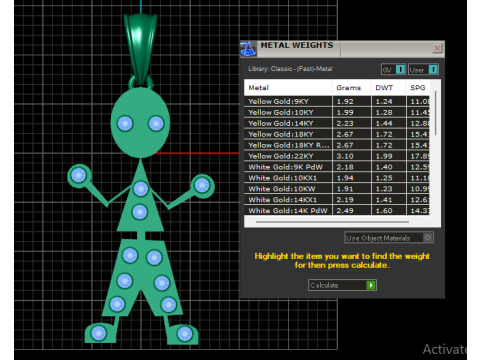480x360 pixels.
Task: Click the Metal Weights flask icon
Action: tap(248, 49)
